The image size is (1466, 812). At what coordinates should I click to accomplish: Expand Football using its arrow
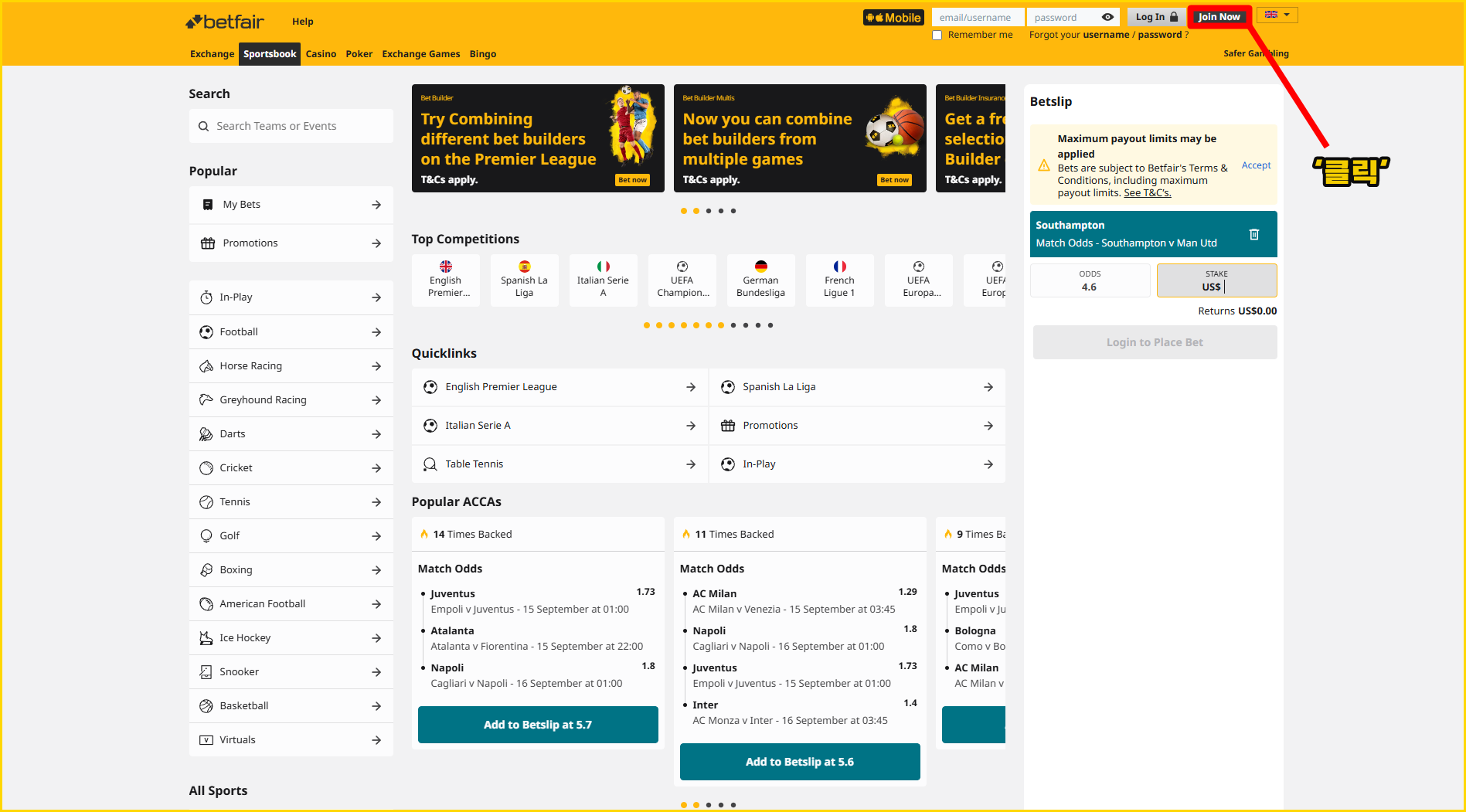tap(376, 332)
